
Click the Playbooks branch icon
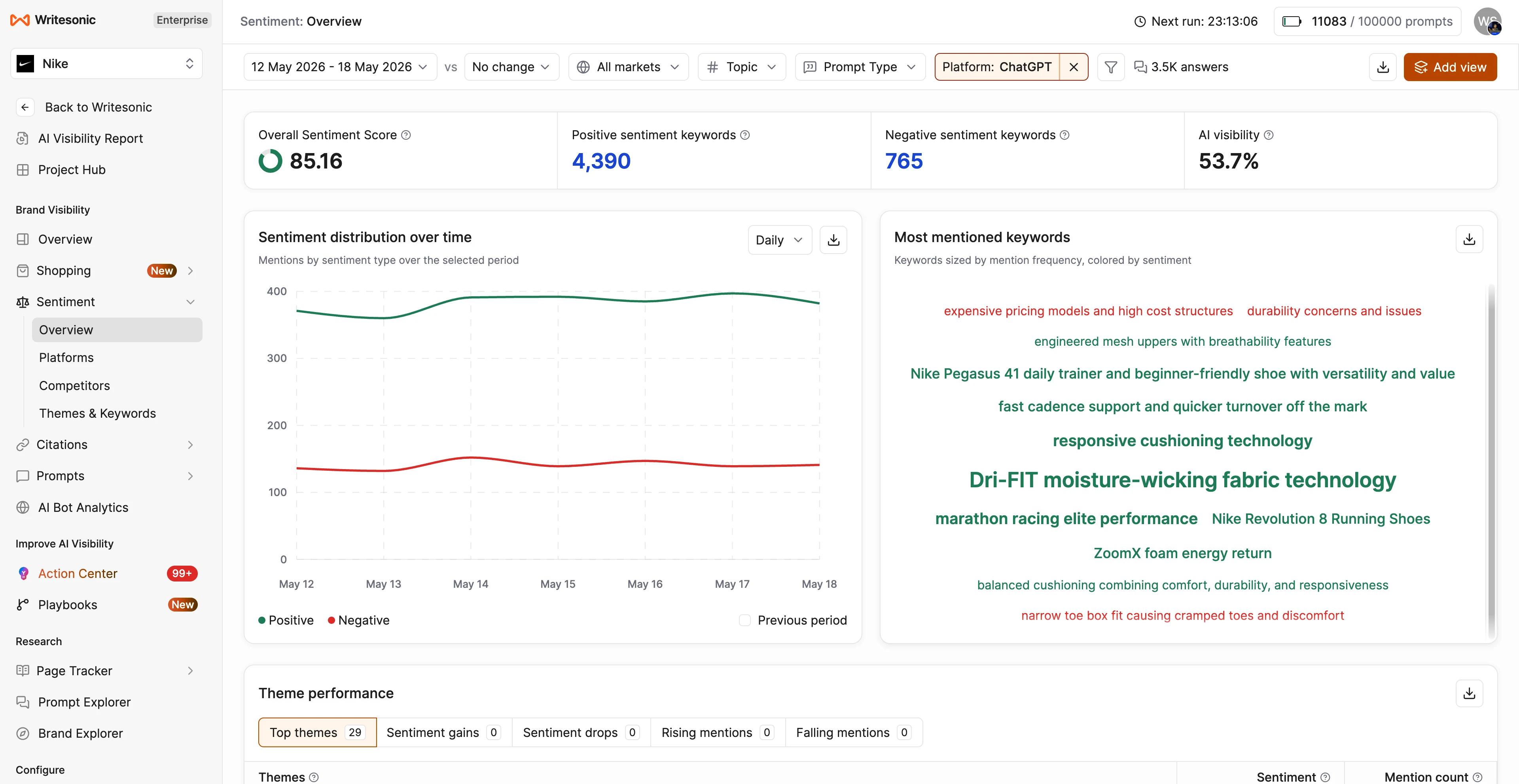[x=23, y=605]
